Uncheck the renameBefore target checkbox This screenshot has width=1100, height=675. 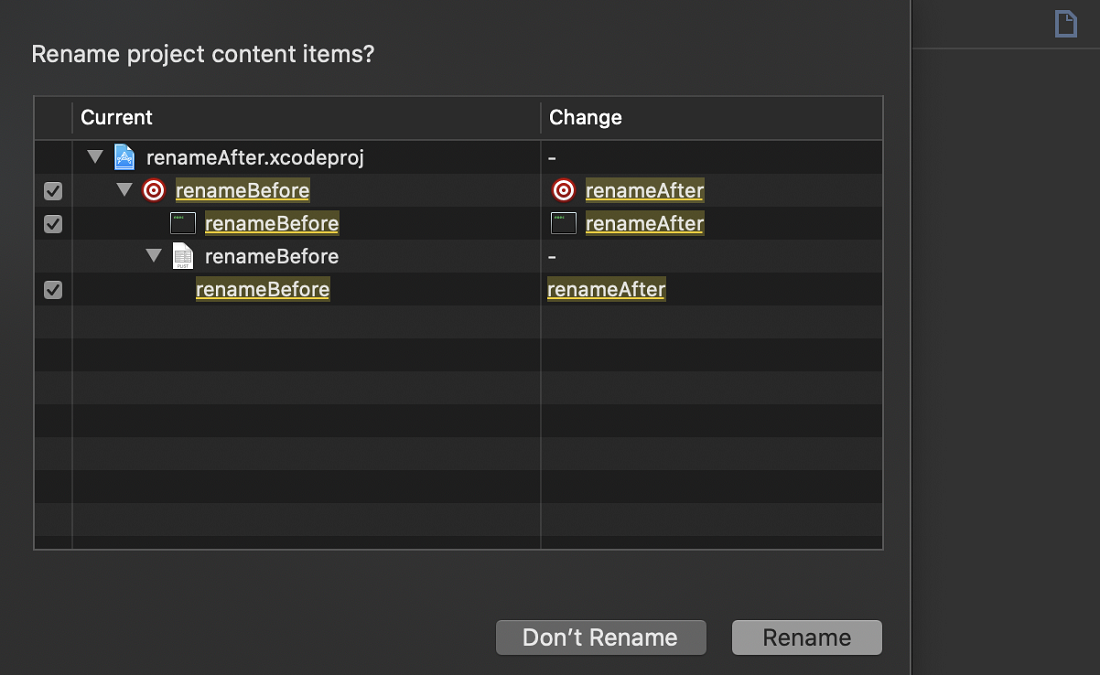pyautogui.click(x=53, y=191)
